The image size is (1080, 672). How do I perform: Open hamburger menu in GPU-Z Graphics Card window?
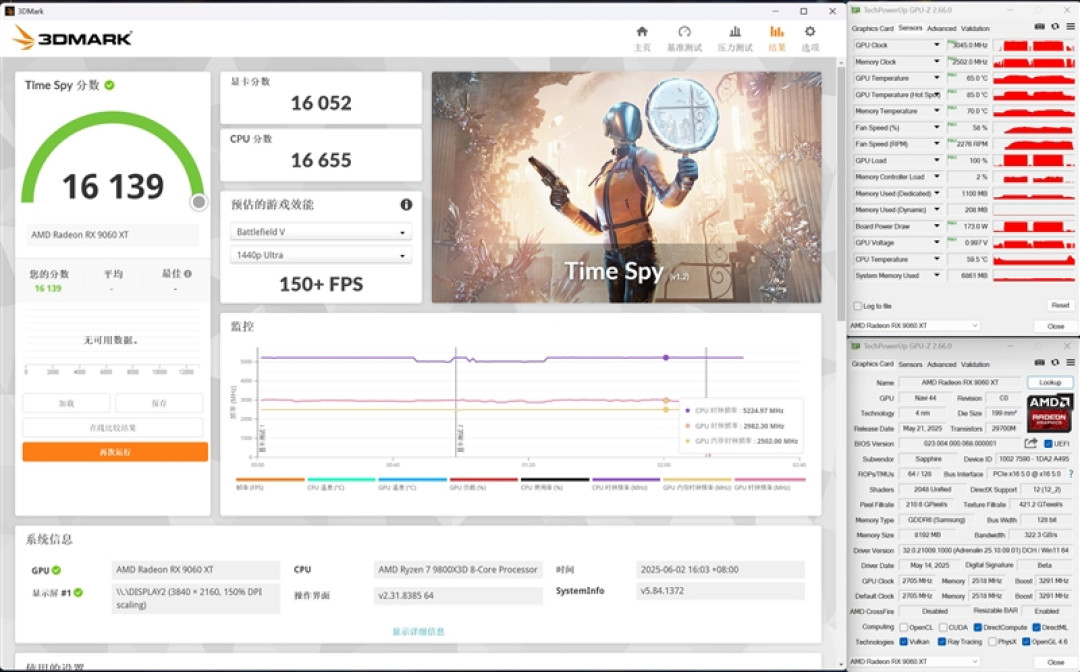point(1070,363)
